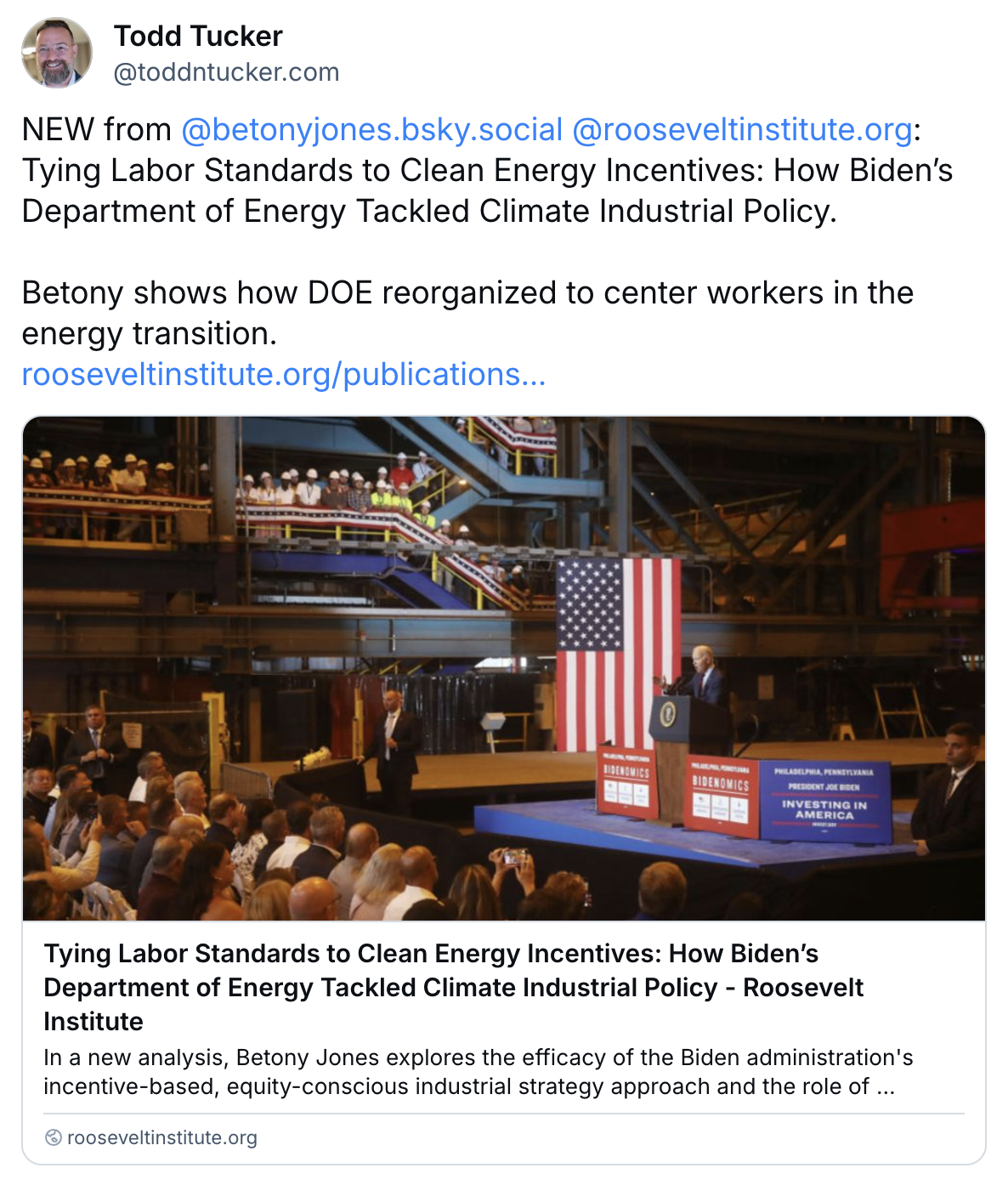This screenshot has height=1185, width=1008.
Task: Click Todd Tucker's profile avatar
Action: click(x=57, y=53)
